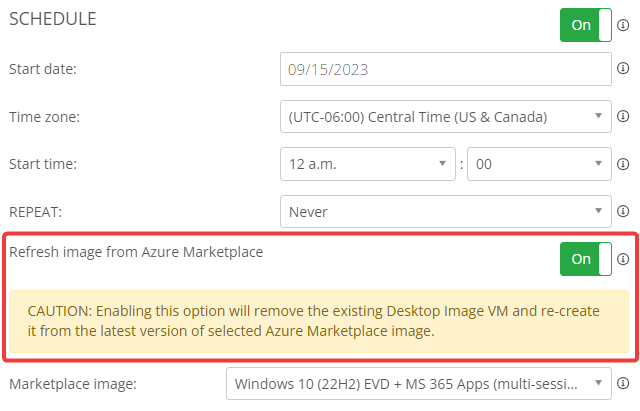The image size is (640, 411).
Task: Click the SCHEDULE section heading
Action: click(x=52, y=19)
